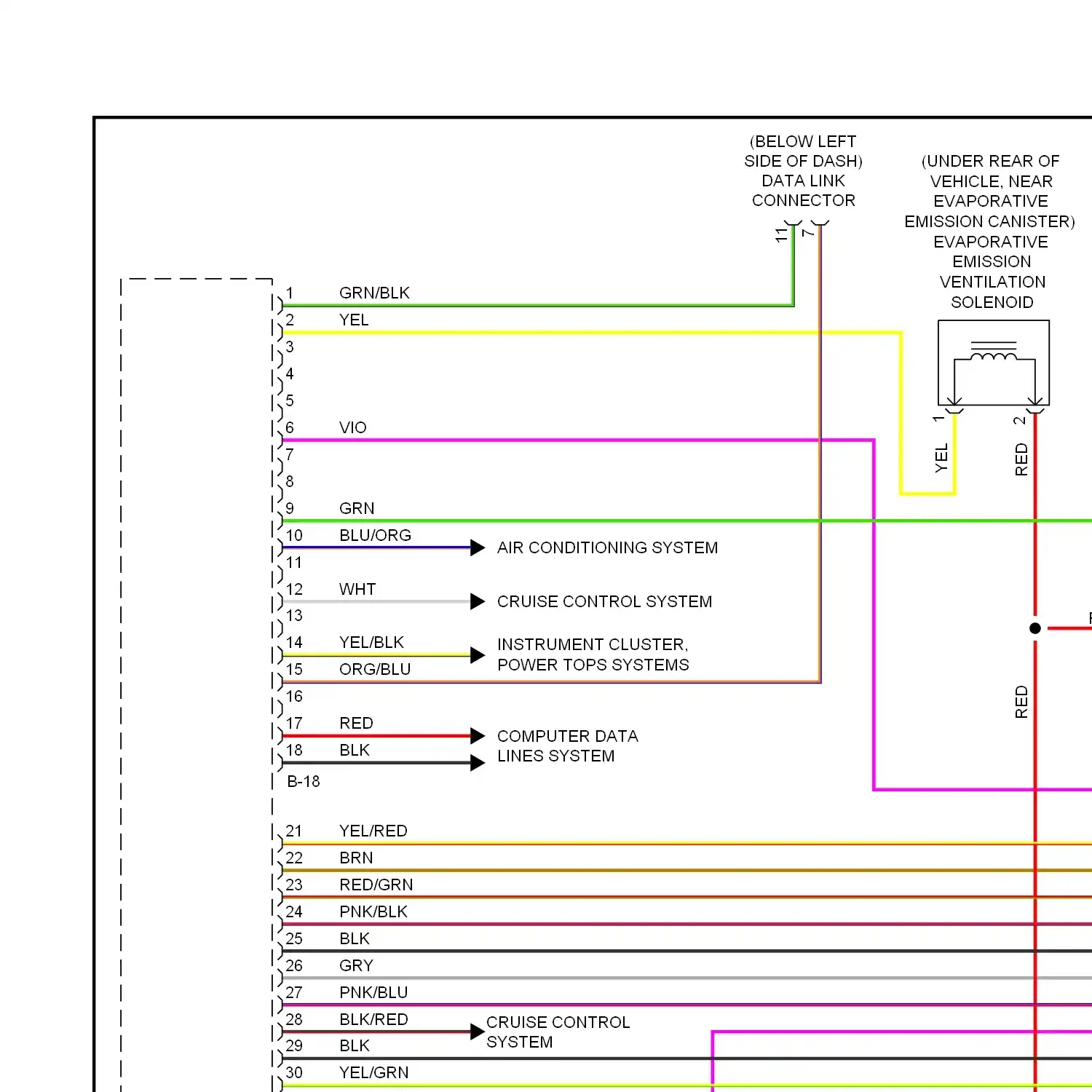Select the BLK label at pin 18
Viewport: 1092px width, 1092px height.
355,750
